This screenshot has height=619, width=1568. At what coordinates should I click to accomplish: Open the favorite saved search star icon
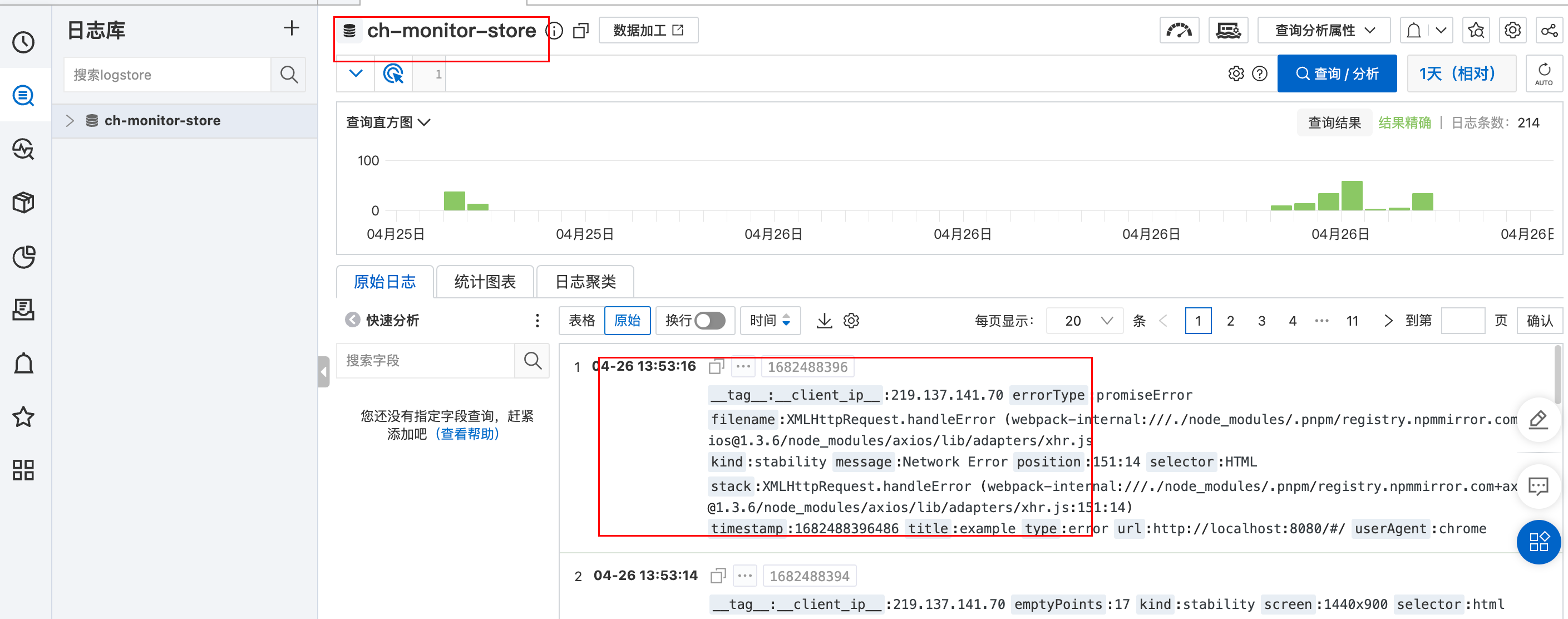point(1476,31)
